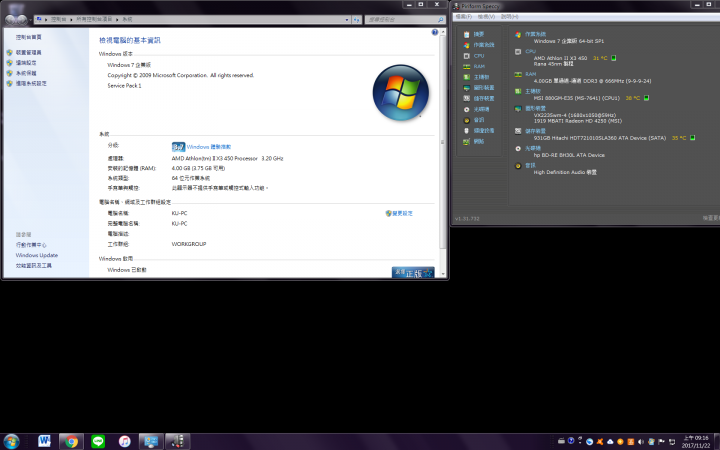The height and width of the screenshot is (450, 720).
Task: Click Motherboard heading in Speccy summary
Action: (x=533, y=91)
